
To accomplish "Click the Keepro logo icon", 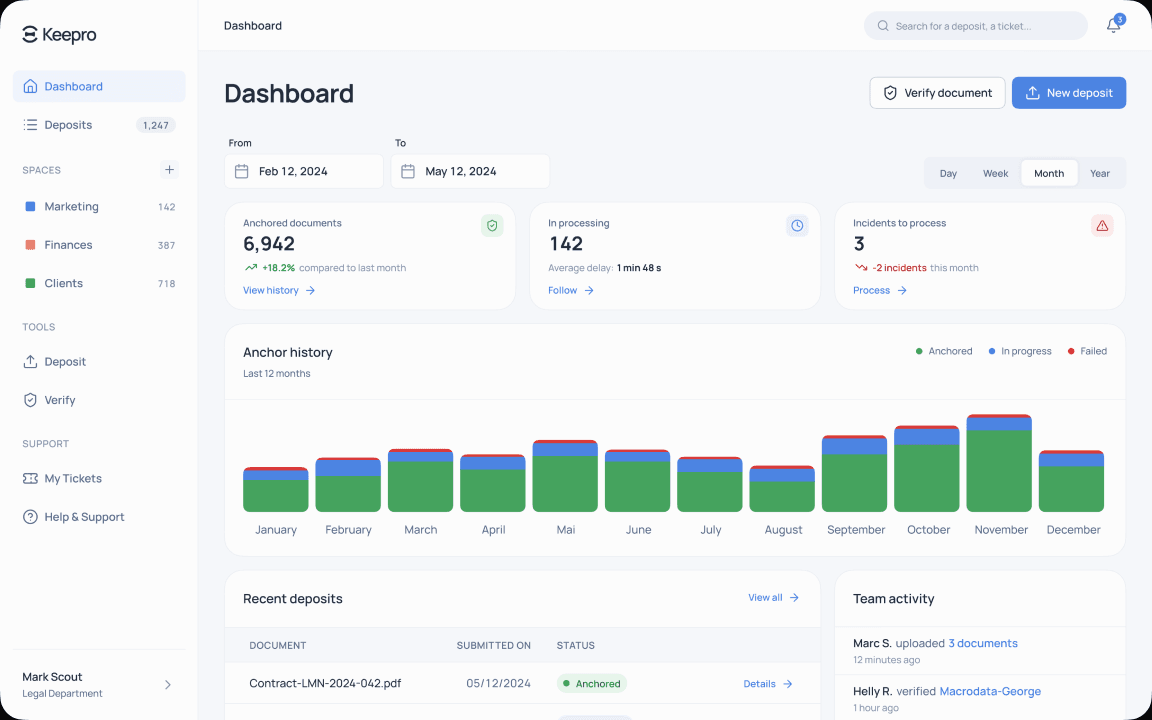I will pos(29,35).
